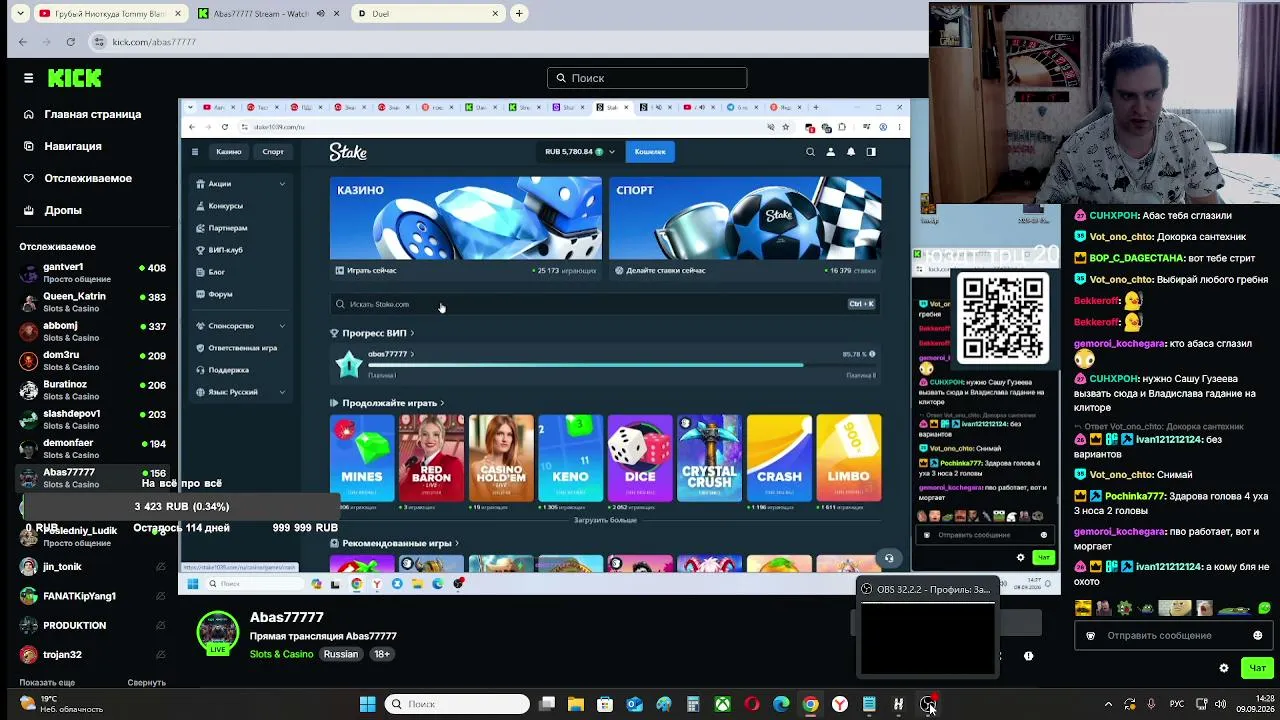Click the green Чат button
The image size is (1280, 720).
pyautogui.click(x=1257, y=668)
